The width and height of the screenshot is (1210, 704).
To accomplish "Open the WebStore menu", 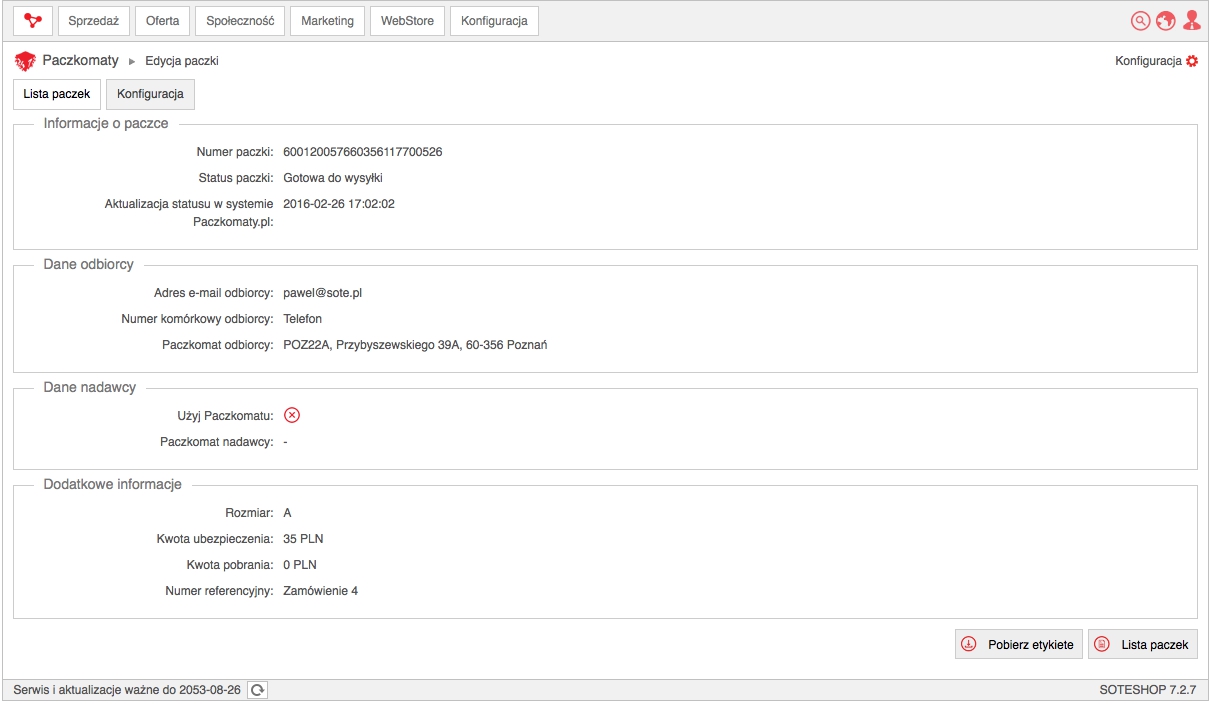I will (407, 21).
